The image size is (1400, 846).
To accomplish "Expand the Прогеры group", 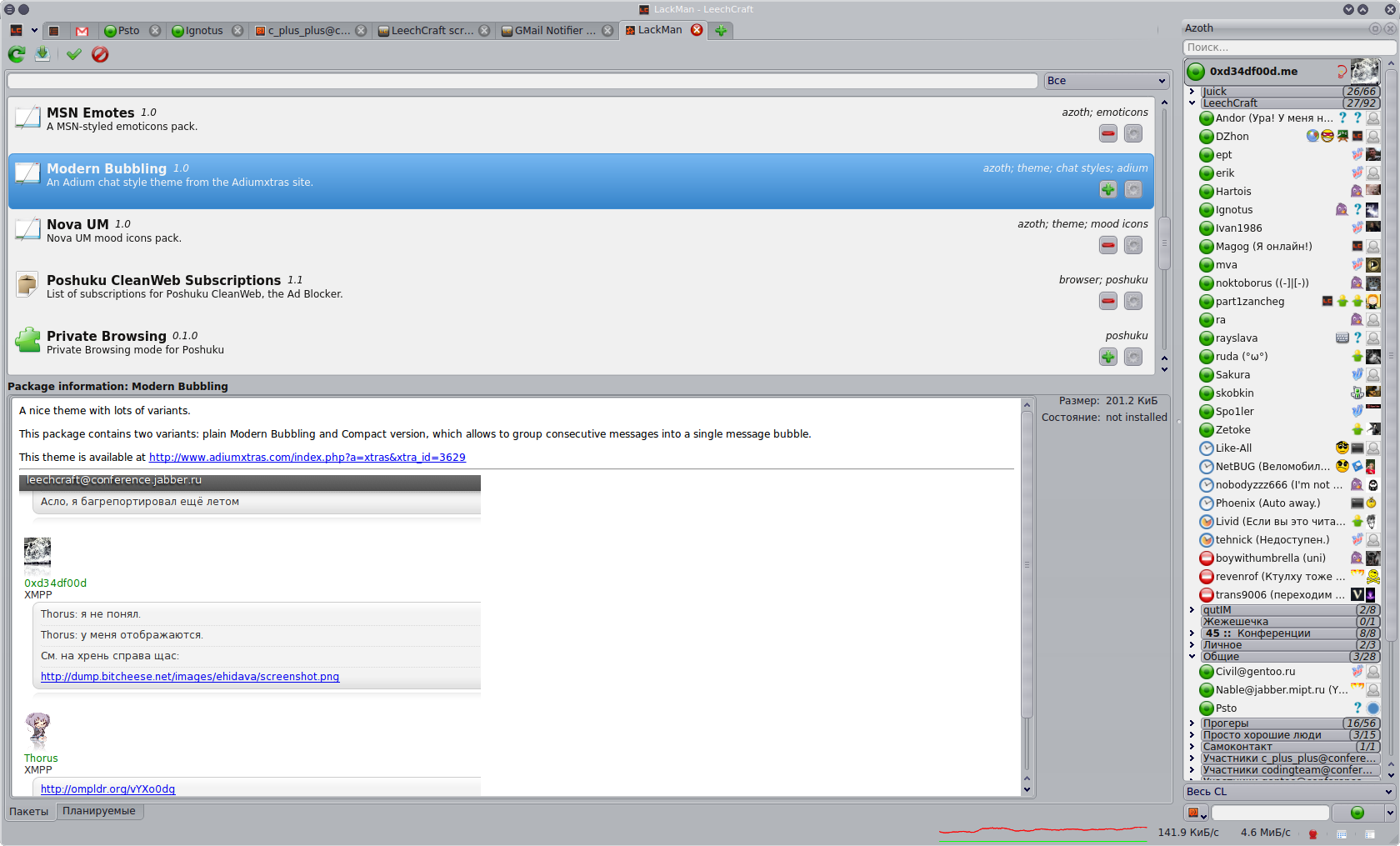I will coord(1192,723).
